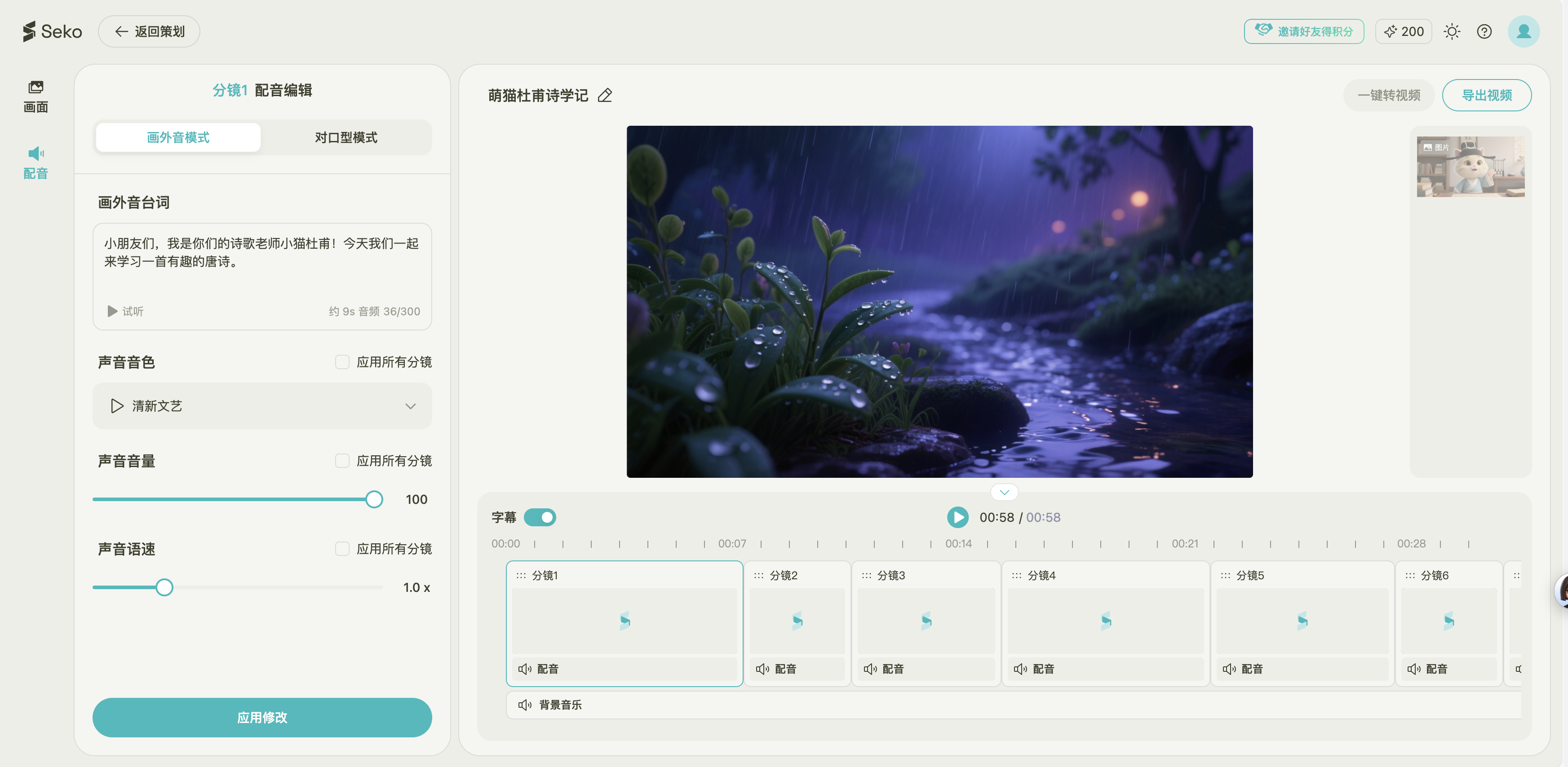Click the 分镜2 drag handle dots
This screenshot has width=1568, height=767.
pos(758,575)
